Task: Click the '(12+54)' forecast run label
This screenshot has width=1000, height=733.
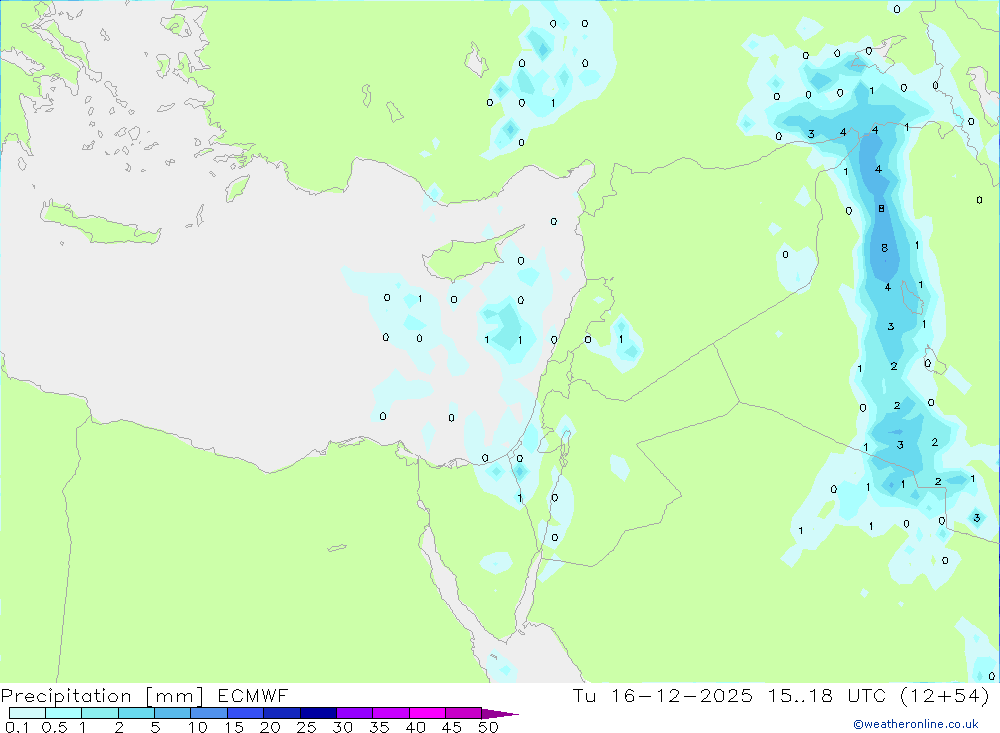Action: (x=945, y=696)
